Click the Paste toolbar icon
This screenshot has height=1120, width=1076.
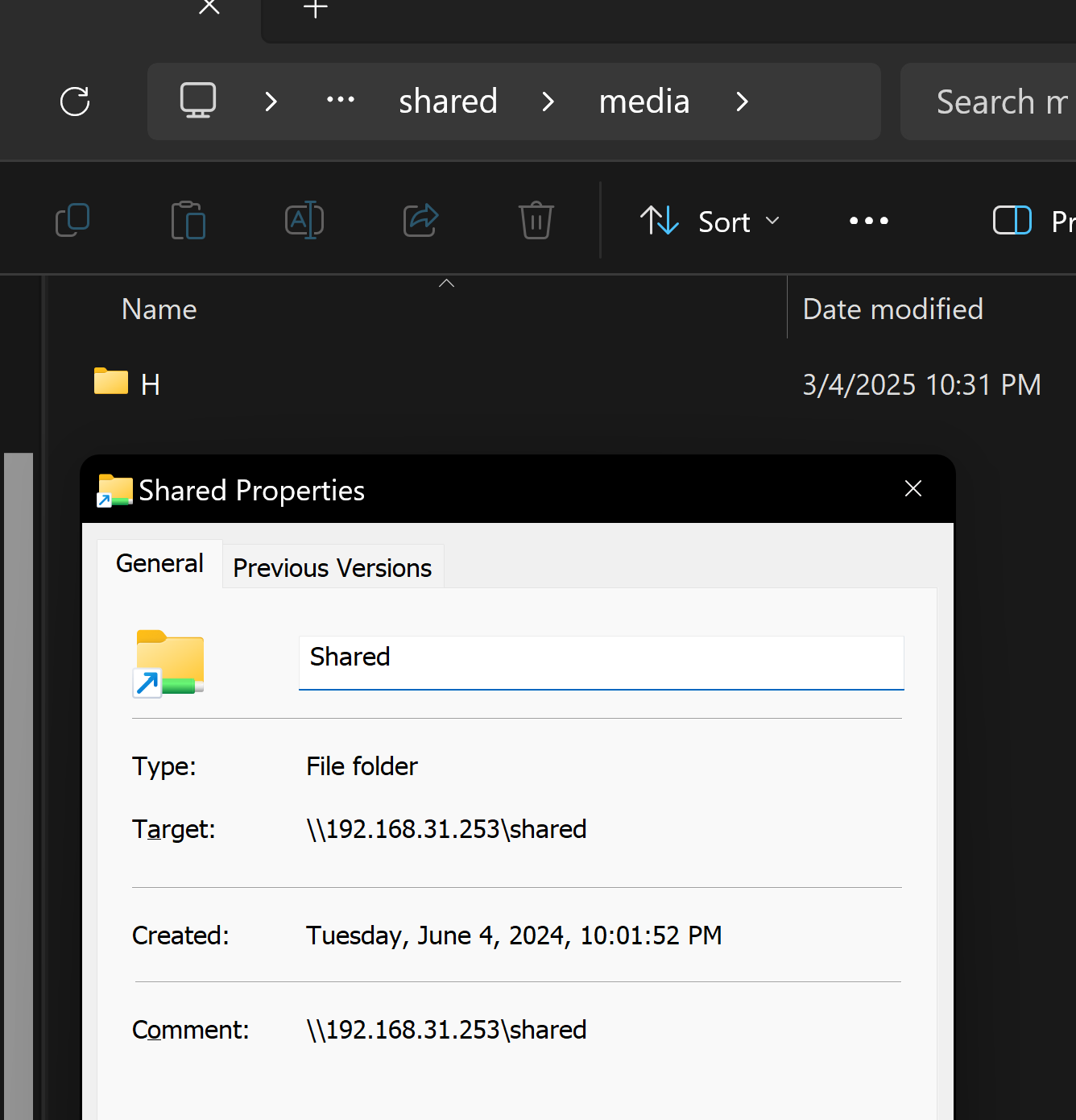point(188,220)
